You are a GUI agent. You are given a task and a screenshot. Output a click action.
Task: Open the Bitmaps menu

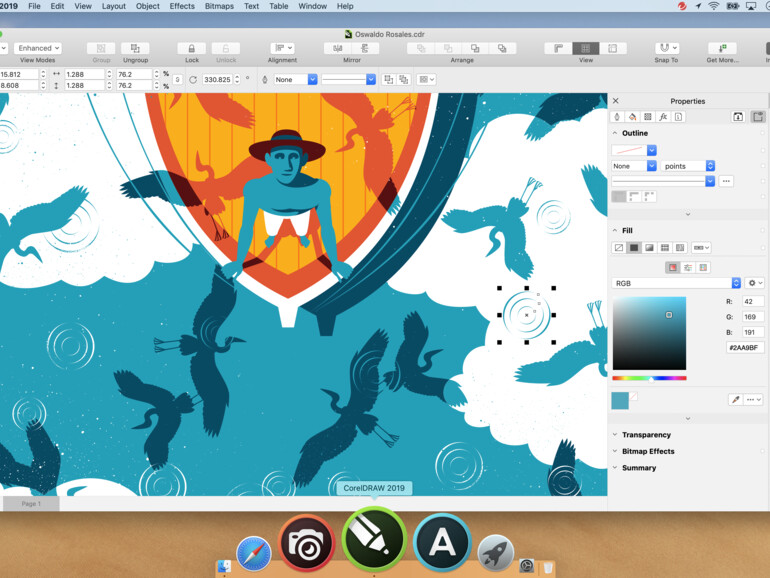[x=219, y=6]
